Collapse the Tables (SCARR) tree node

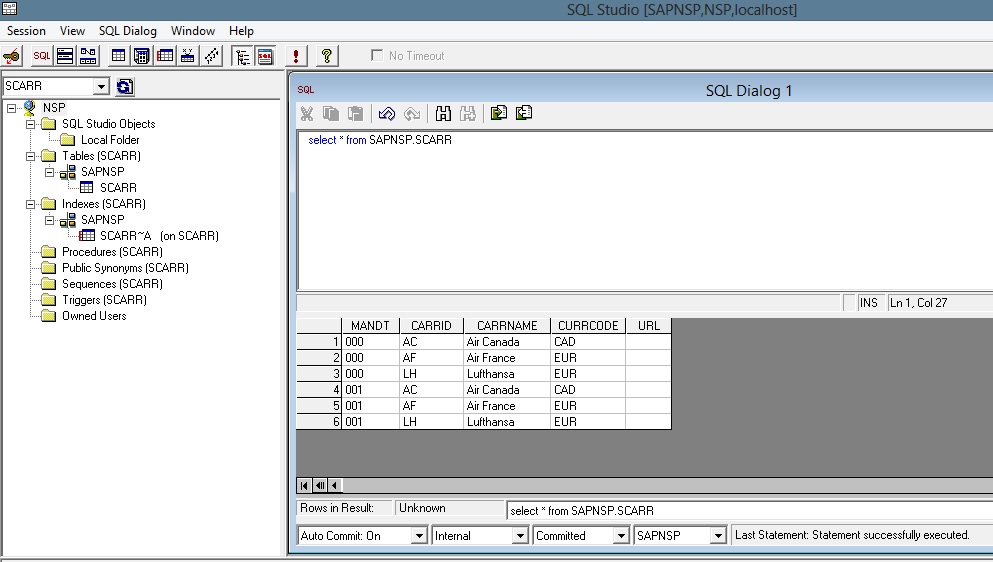[x=31, y=156]
